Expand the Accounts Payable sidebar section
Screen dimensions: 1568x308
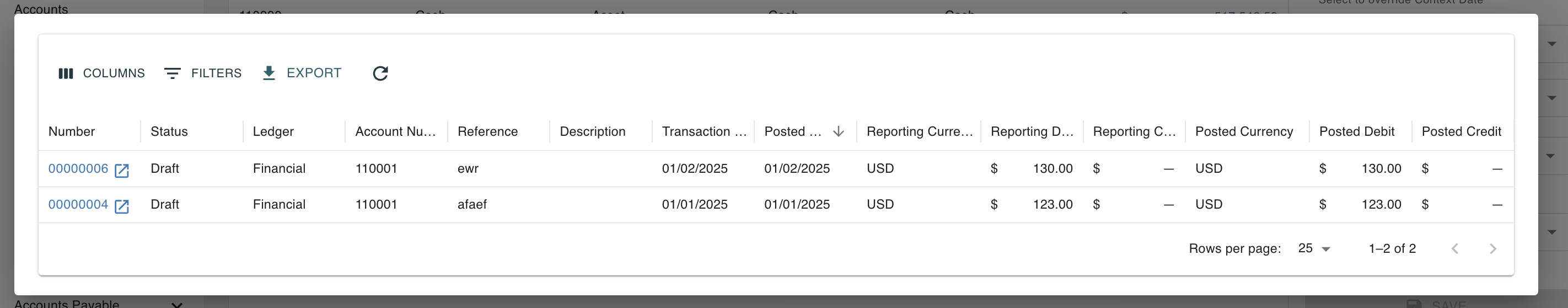[176, 304]
